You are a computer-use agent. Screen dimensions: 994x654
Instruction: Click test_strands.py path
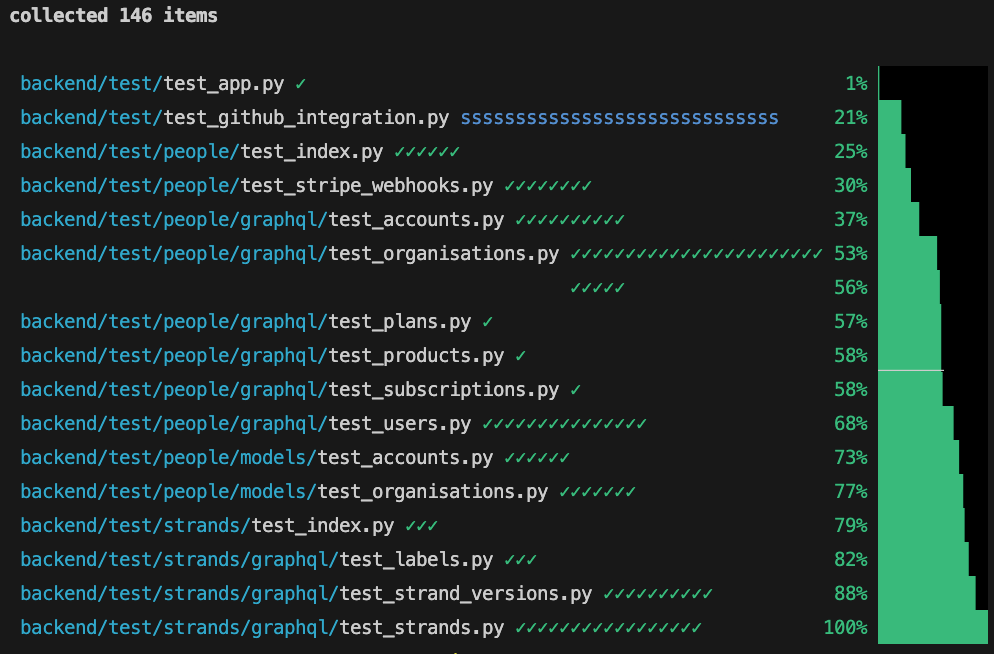pyautogui.click(x=262, y=628)
